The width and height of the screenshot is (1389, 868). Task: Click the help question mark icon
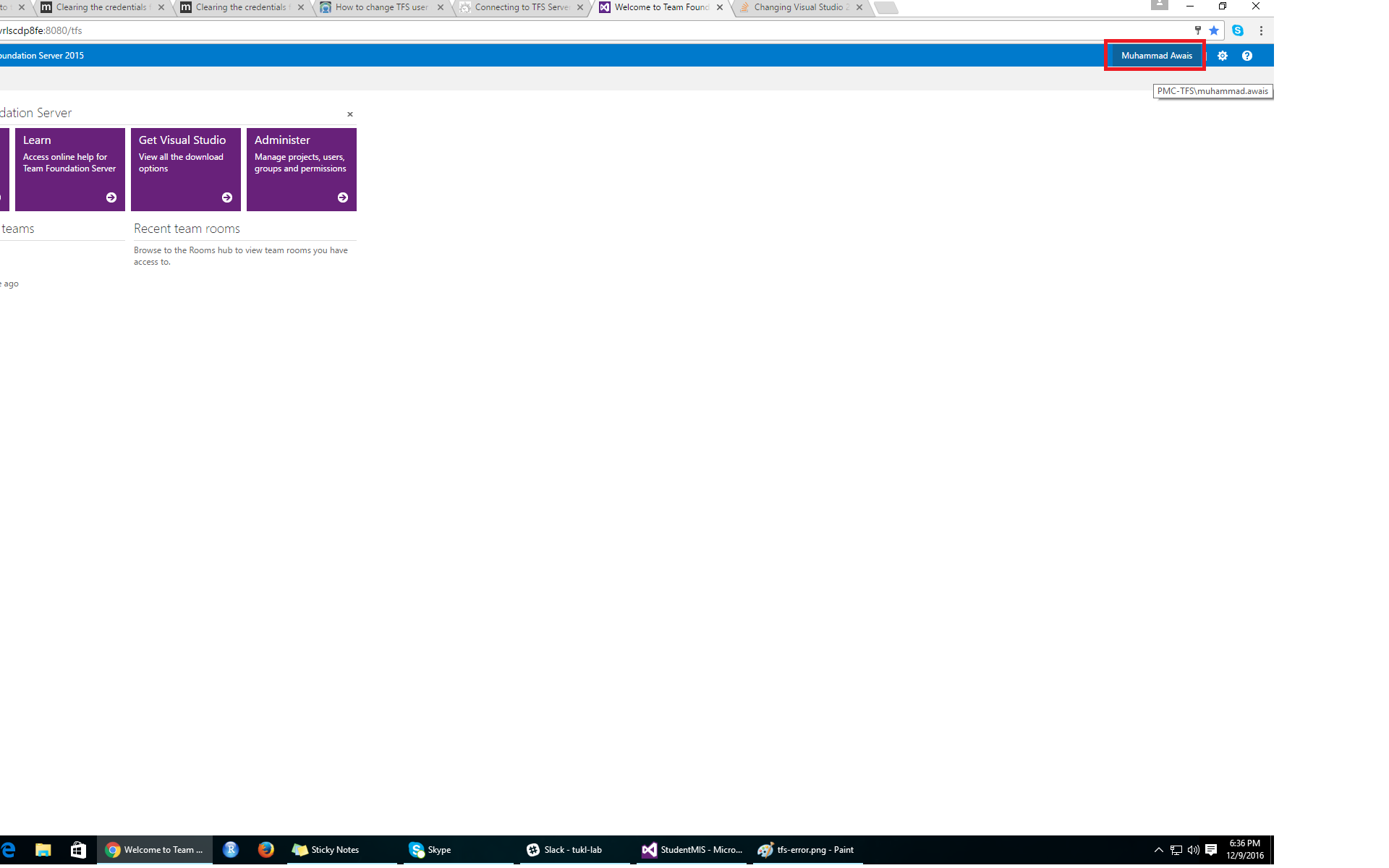click(1246, 56)
